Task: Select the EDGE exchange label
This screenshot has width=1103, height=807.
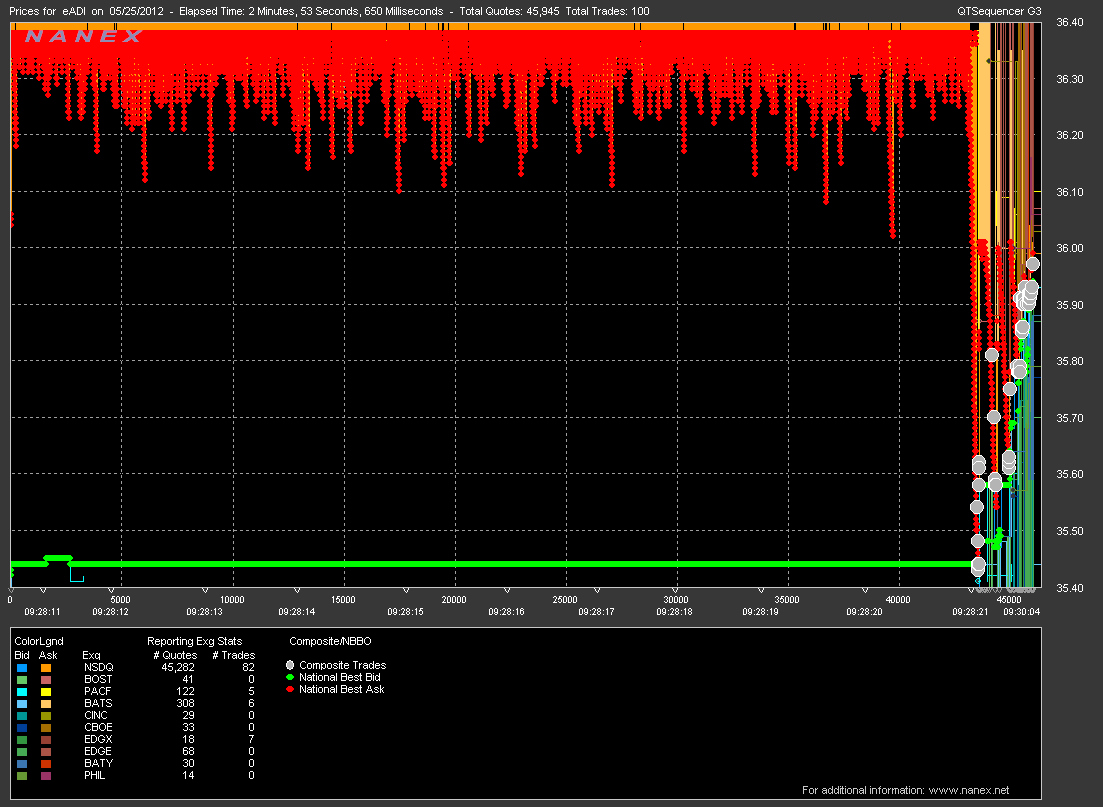Action: tap(98, 751)
